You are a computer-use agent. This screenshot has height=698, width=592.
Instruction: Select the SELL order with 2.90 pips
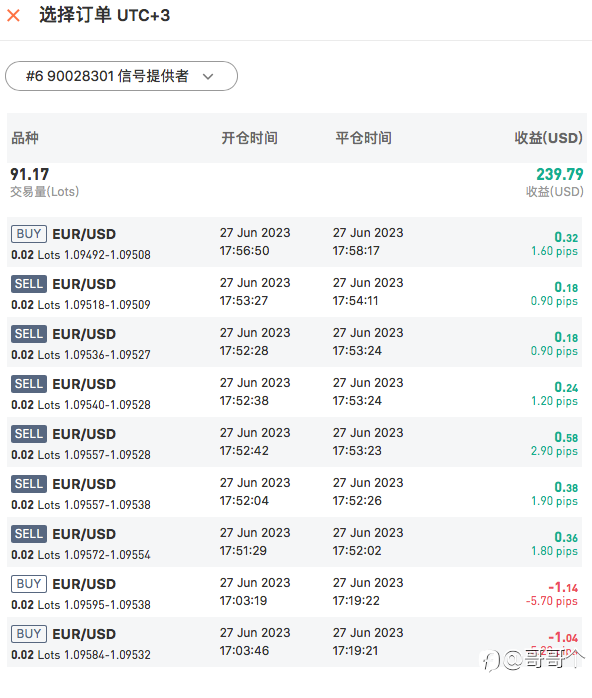pyautogui.click(x=294, y=442)
